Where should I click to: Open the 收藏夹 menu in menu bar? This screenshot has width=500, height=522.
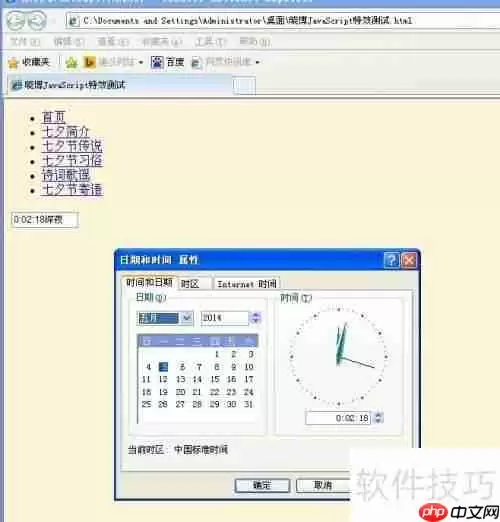point(162,42)
